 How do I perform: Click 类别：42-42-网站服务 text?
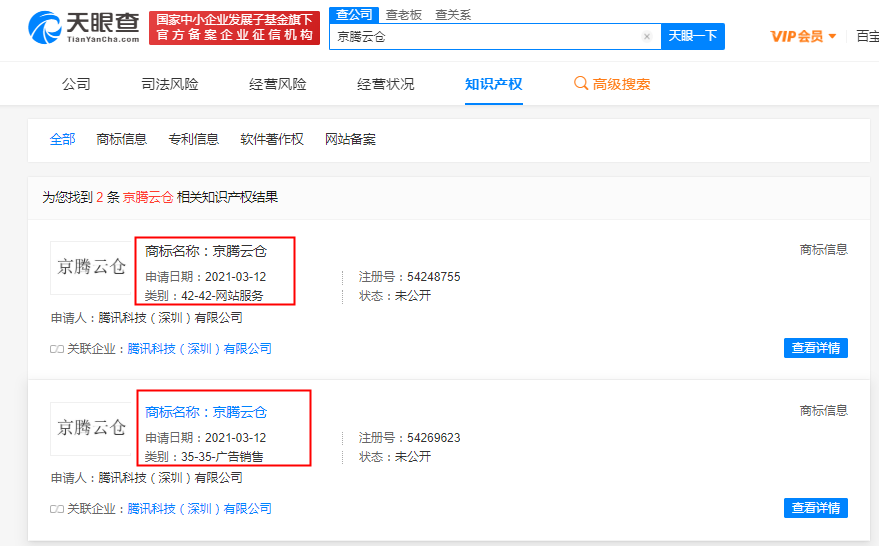pos(203,296)
